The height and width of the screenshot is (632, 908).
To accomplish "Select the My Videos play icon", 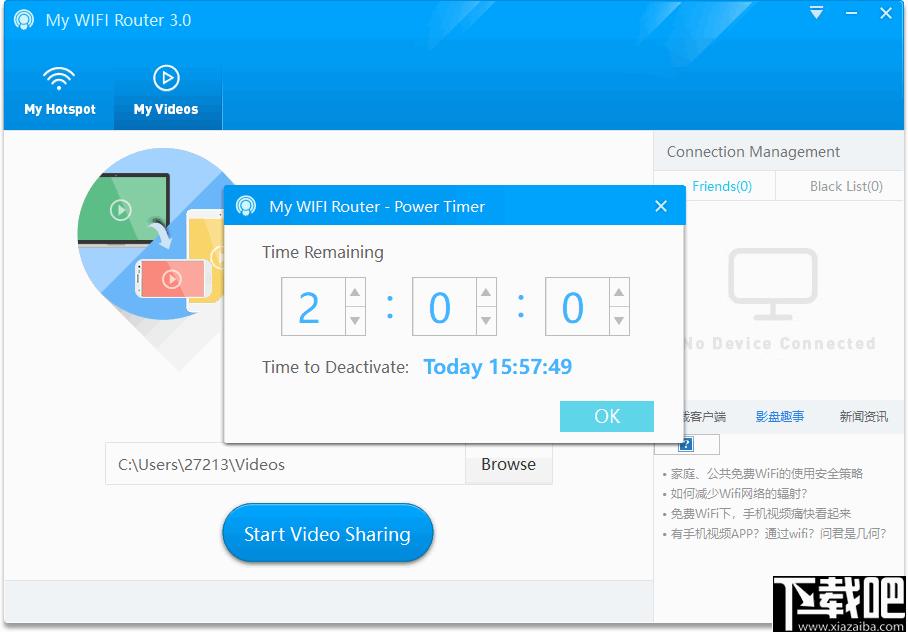I will coord(166,78).
